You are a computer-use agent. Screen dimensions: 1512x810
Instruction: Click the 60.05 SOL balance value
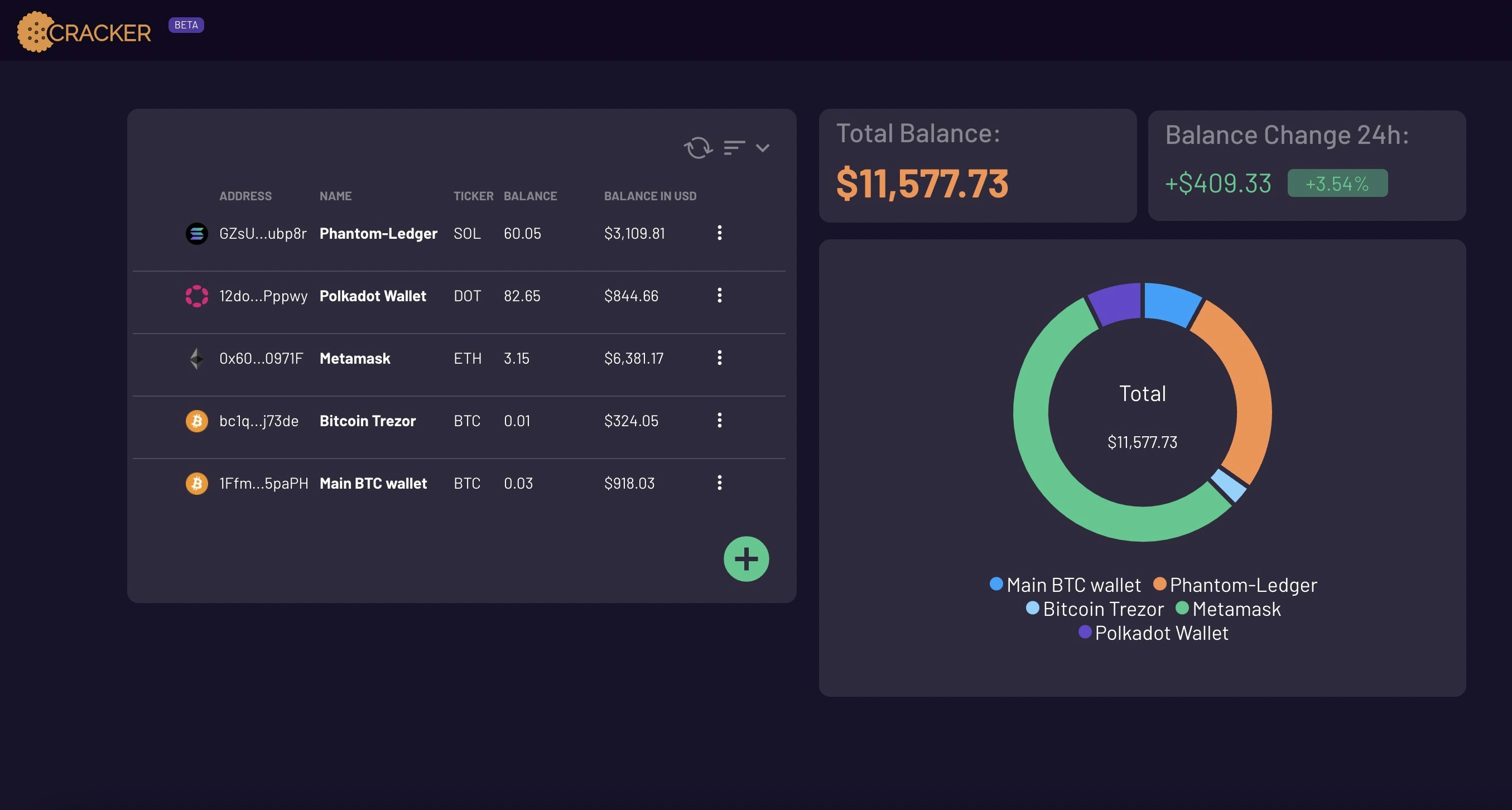click(x=522, y=234)
